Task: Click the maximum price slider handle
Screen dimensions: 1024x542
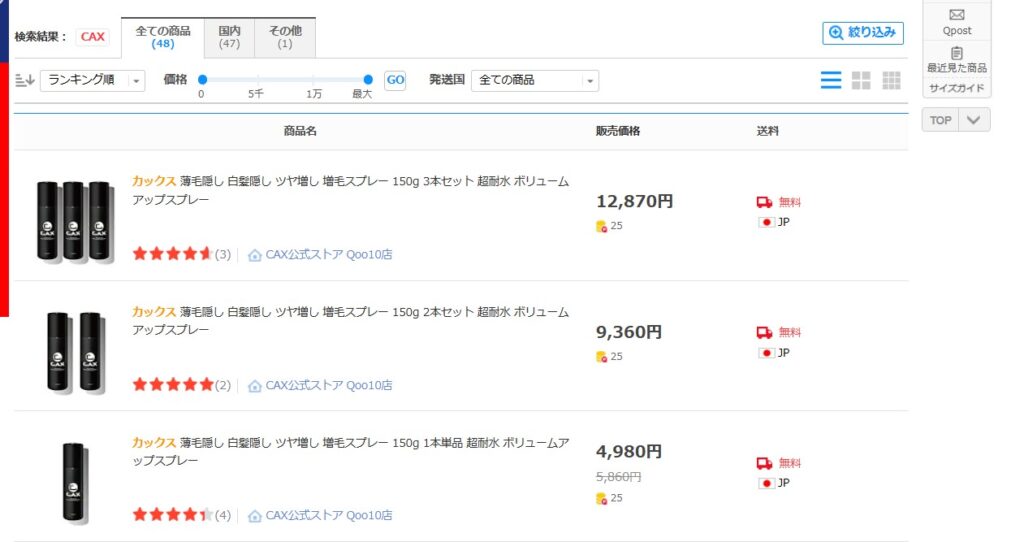Action: [368, 80]
